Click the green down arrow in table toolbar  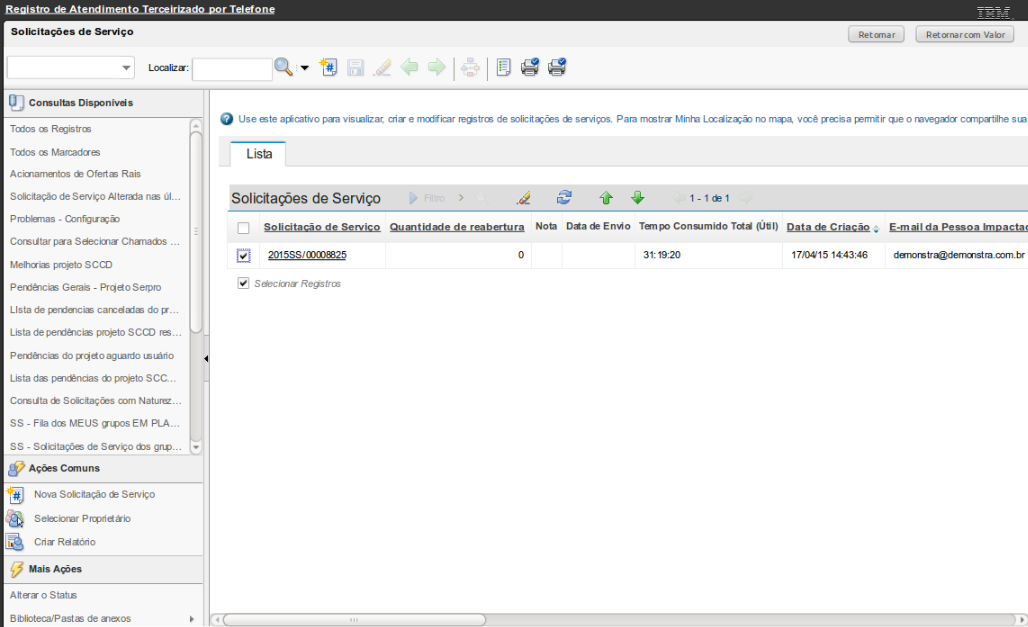637,198
